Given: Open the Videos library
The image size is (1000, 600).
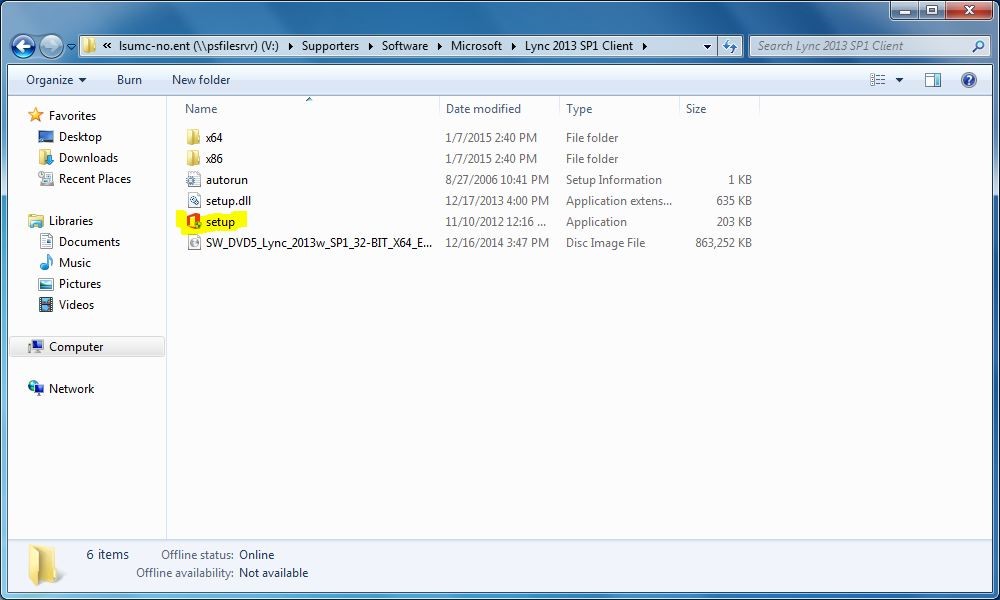Looking at the screenshot, I should point(76,305).
